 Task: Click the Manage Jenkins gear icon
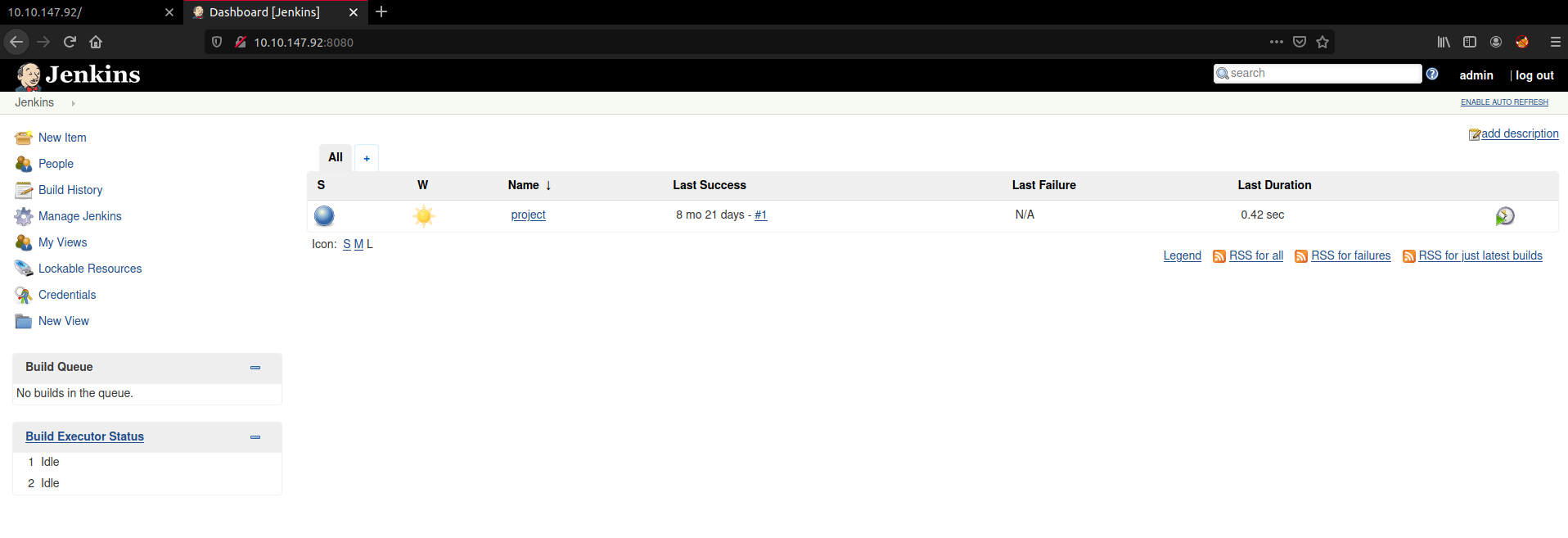pos(24,216)
